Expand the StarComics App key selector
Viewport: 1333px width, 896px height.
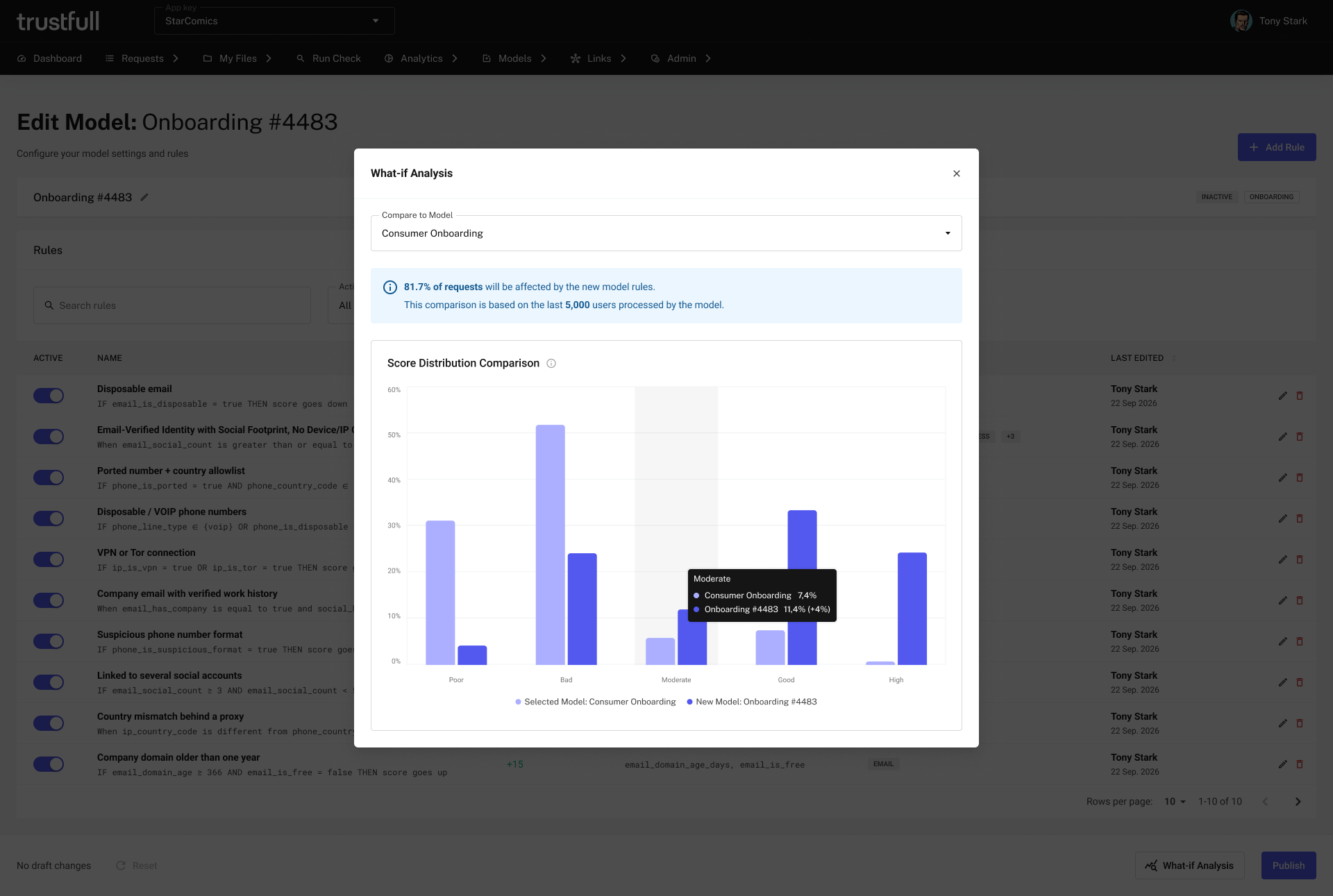pyautogui.click(x=274, y=21)
